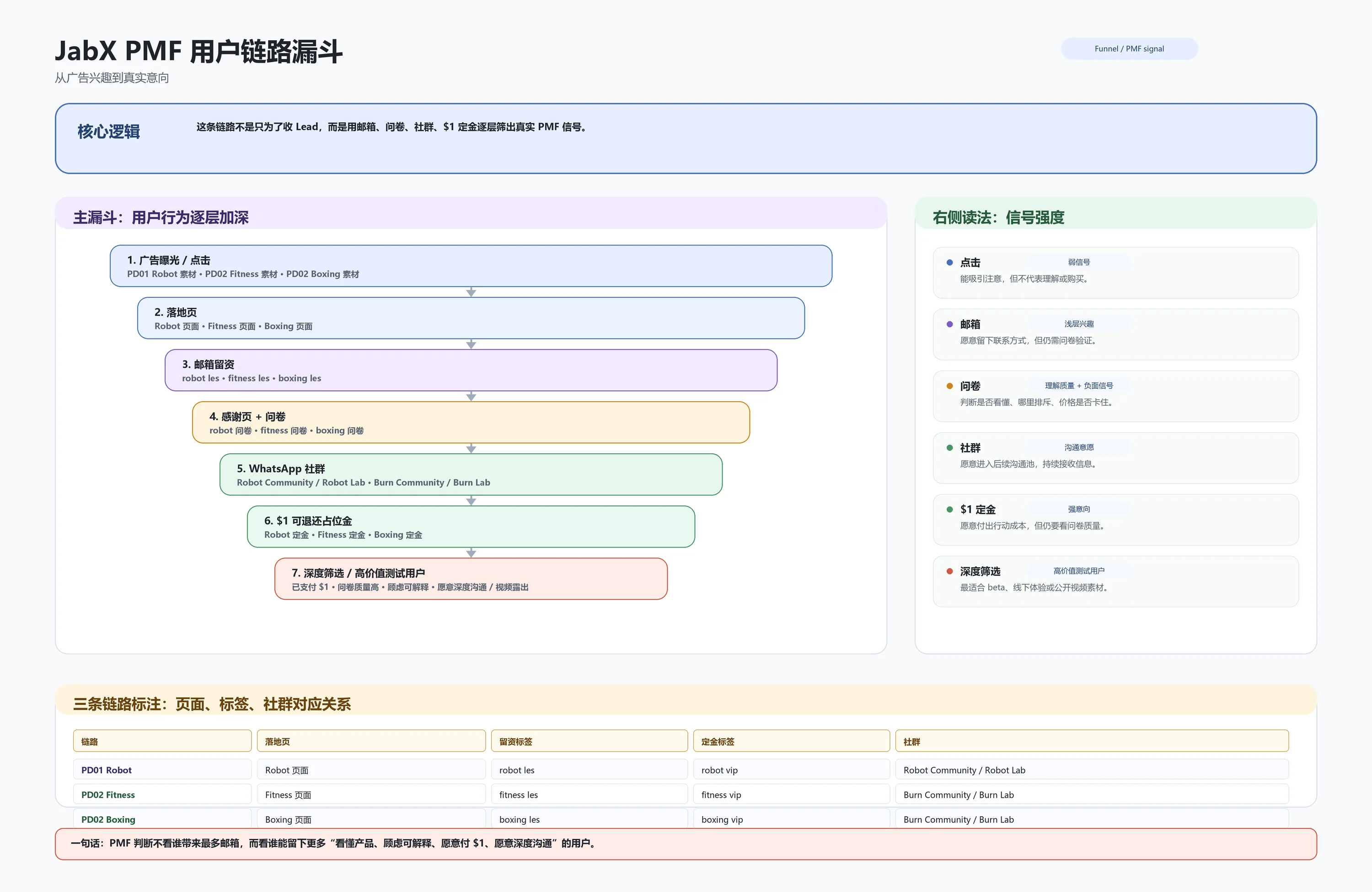This screenshot has width=1372, height=892.
Task: Click the 定金标签 column header
Action: point(792,741)
